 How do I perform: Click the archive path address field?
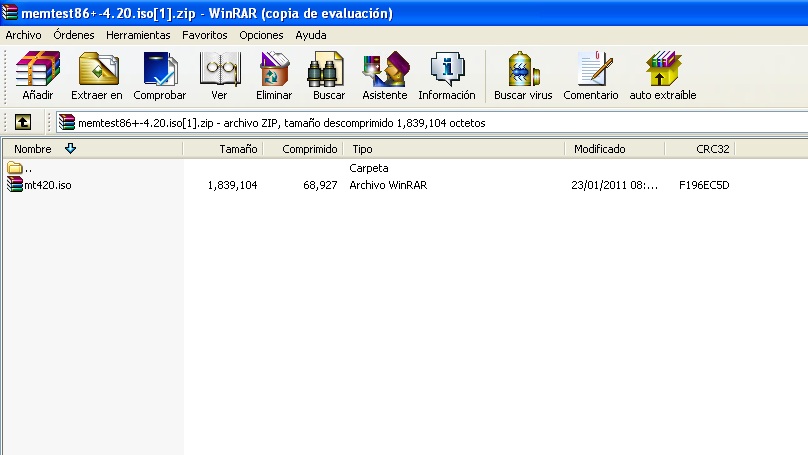[x=432, y=123]
